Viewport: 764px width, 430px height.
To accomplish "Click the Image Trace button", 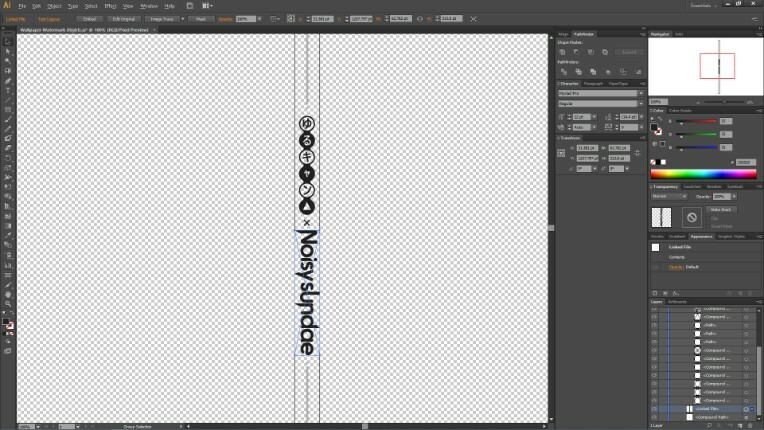I will (x=162, y=19).
